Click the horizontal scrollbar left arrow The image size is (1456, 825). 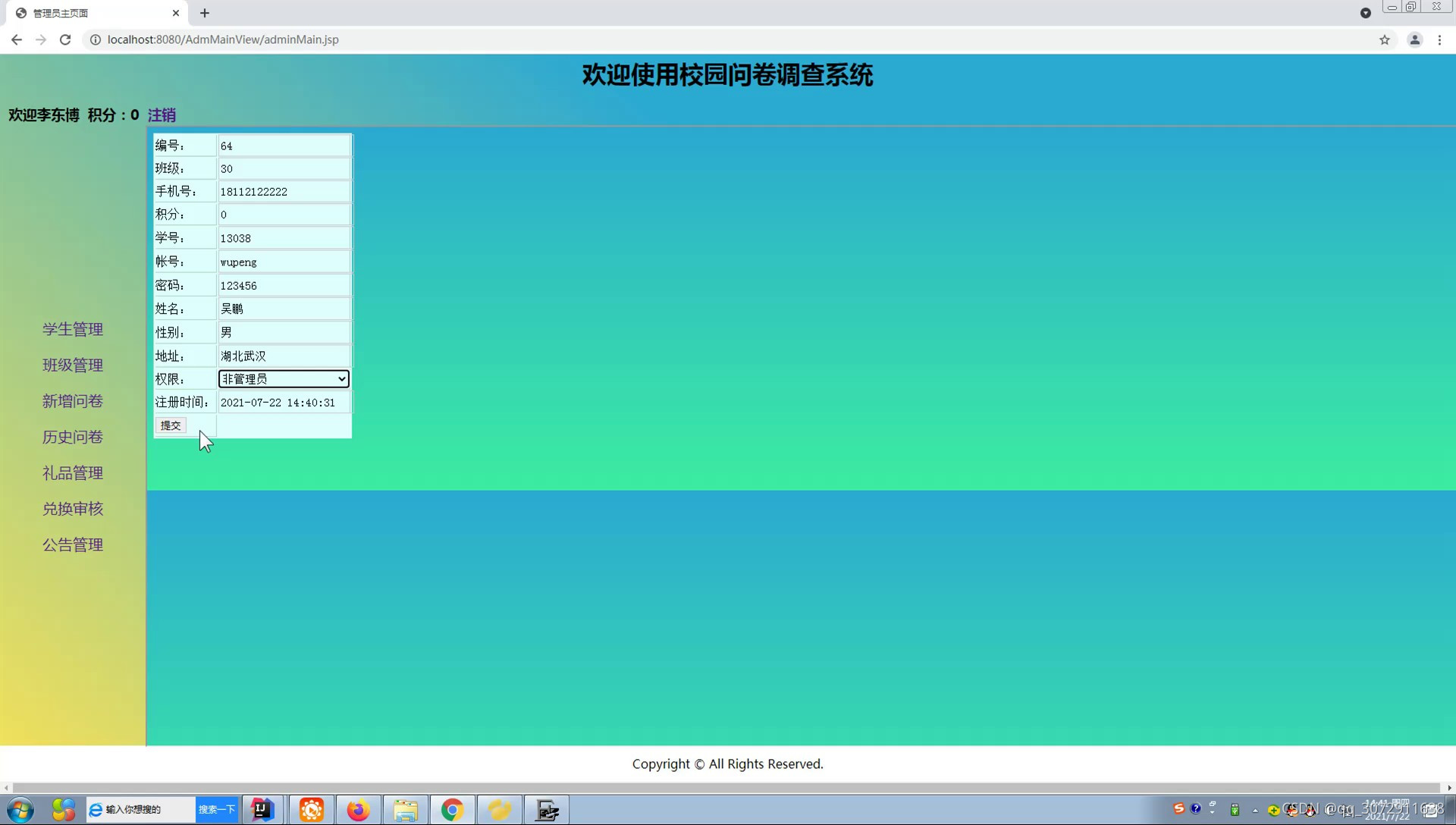(6, 788)
